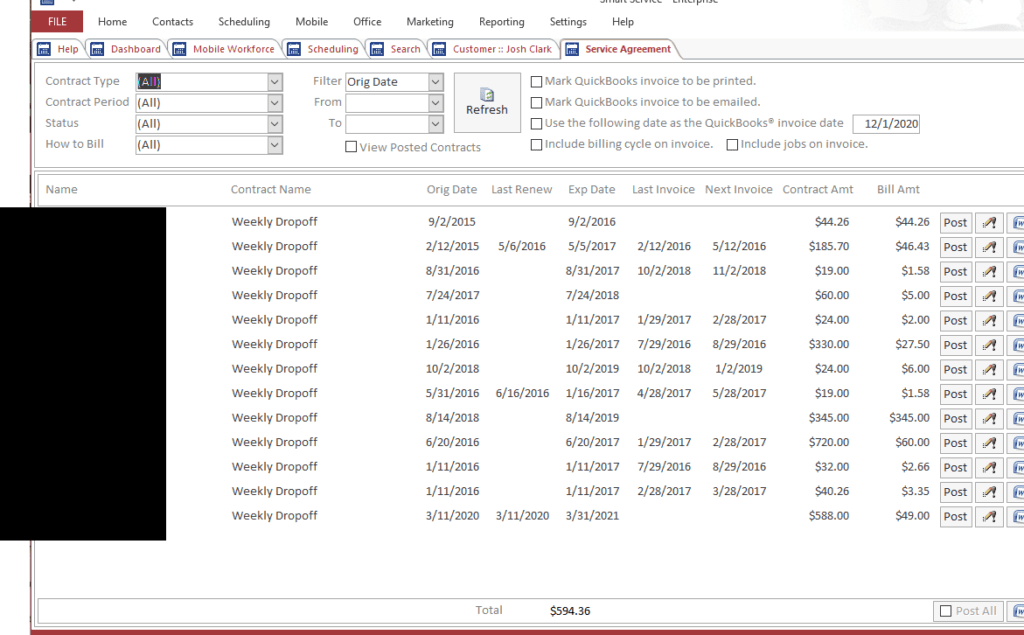This screenshot has height=635, width=1024.
Task: Click the icon on the Customer Josh Clark tab
Action: click(x=440, y=49)
